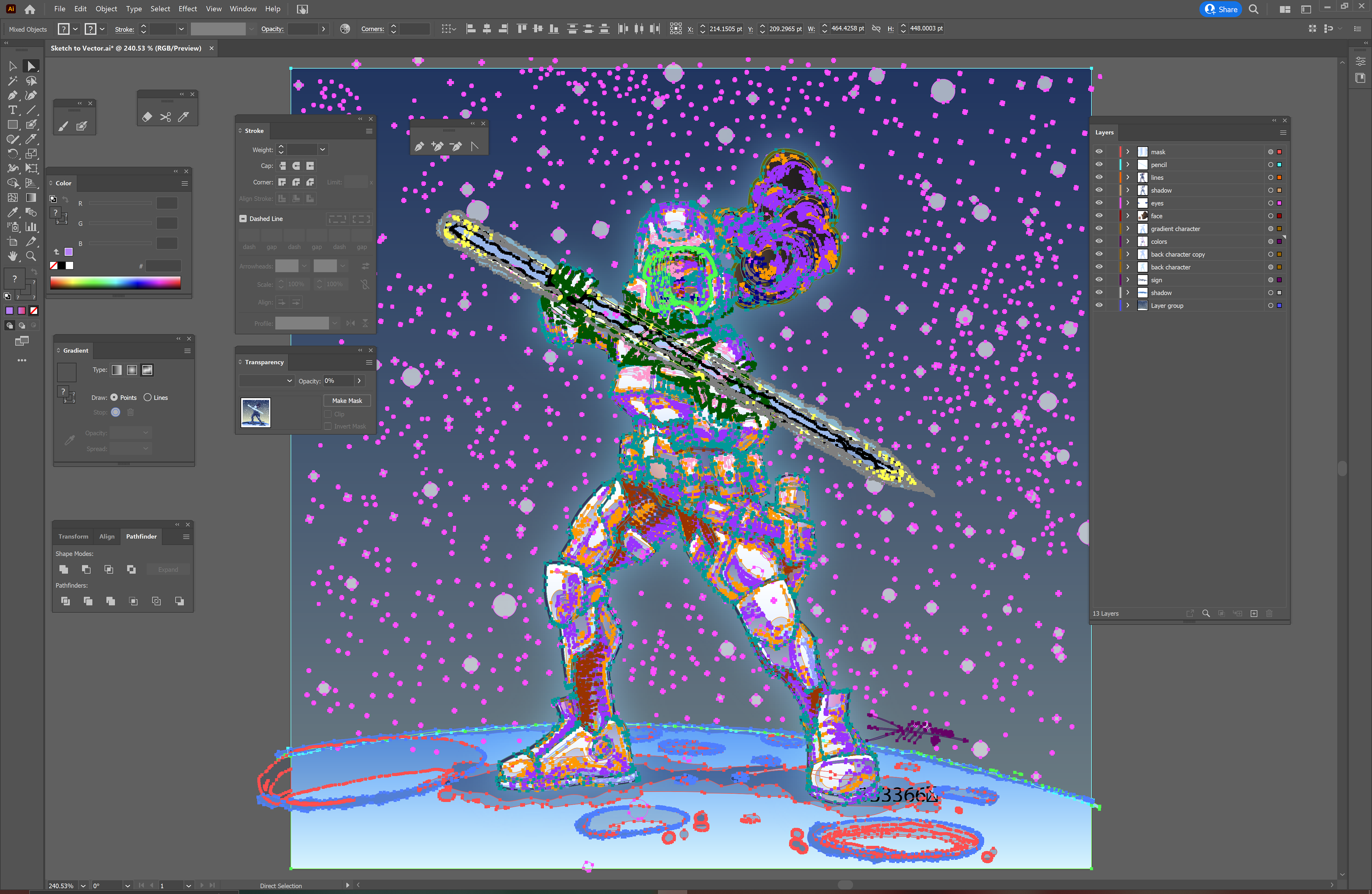Image resolution: width=1372 pixels, height=894 pixels.
Task: Choose the round cap stroke option
Action: point(296,166)
